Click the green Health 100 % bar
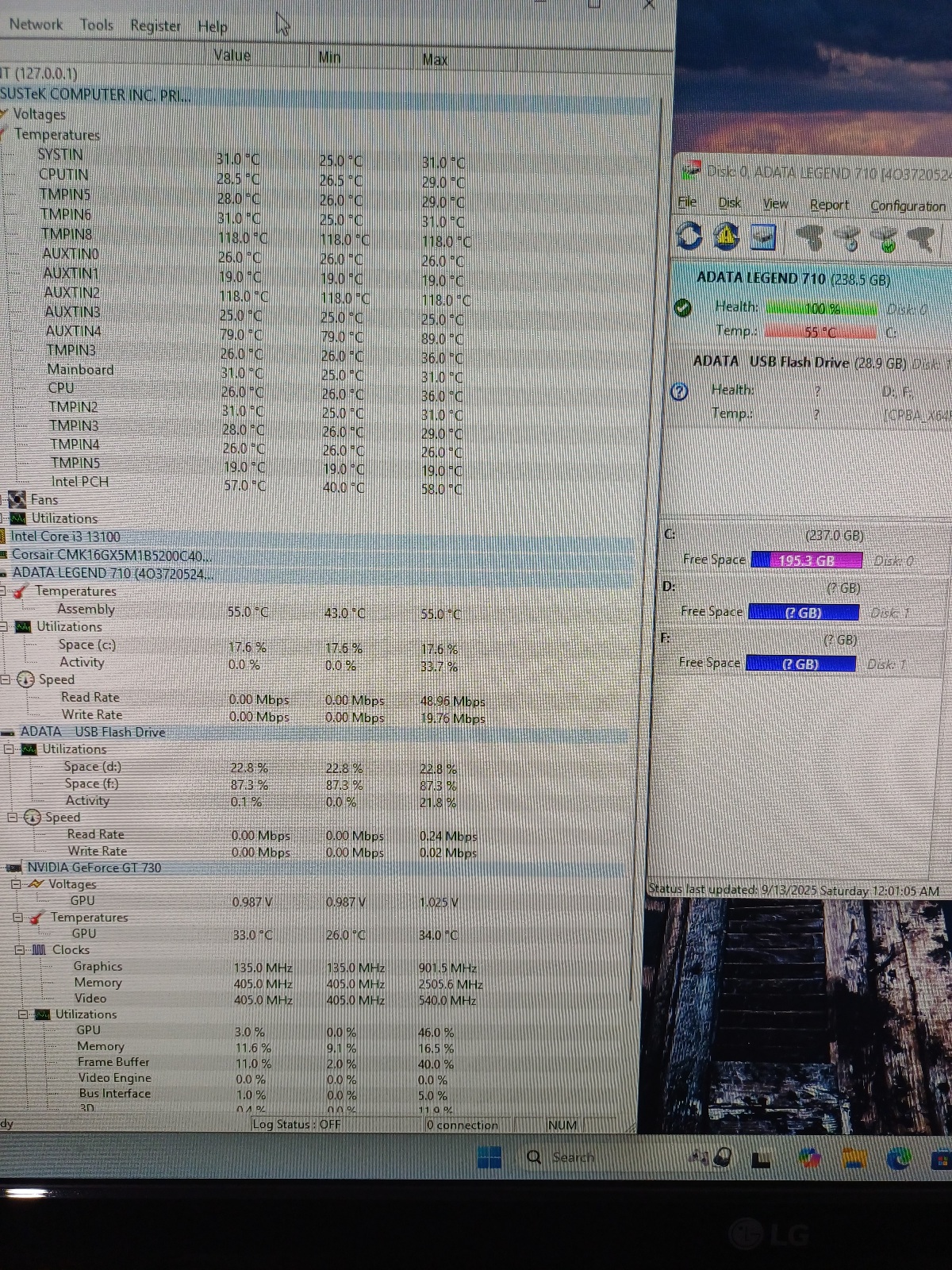The height and width of the screenshot is (1270, 952). [822, 308]
